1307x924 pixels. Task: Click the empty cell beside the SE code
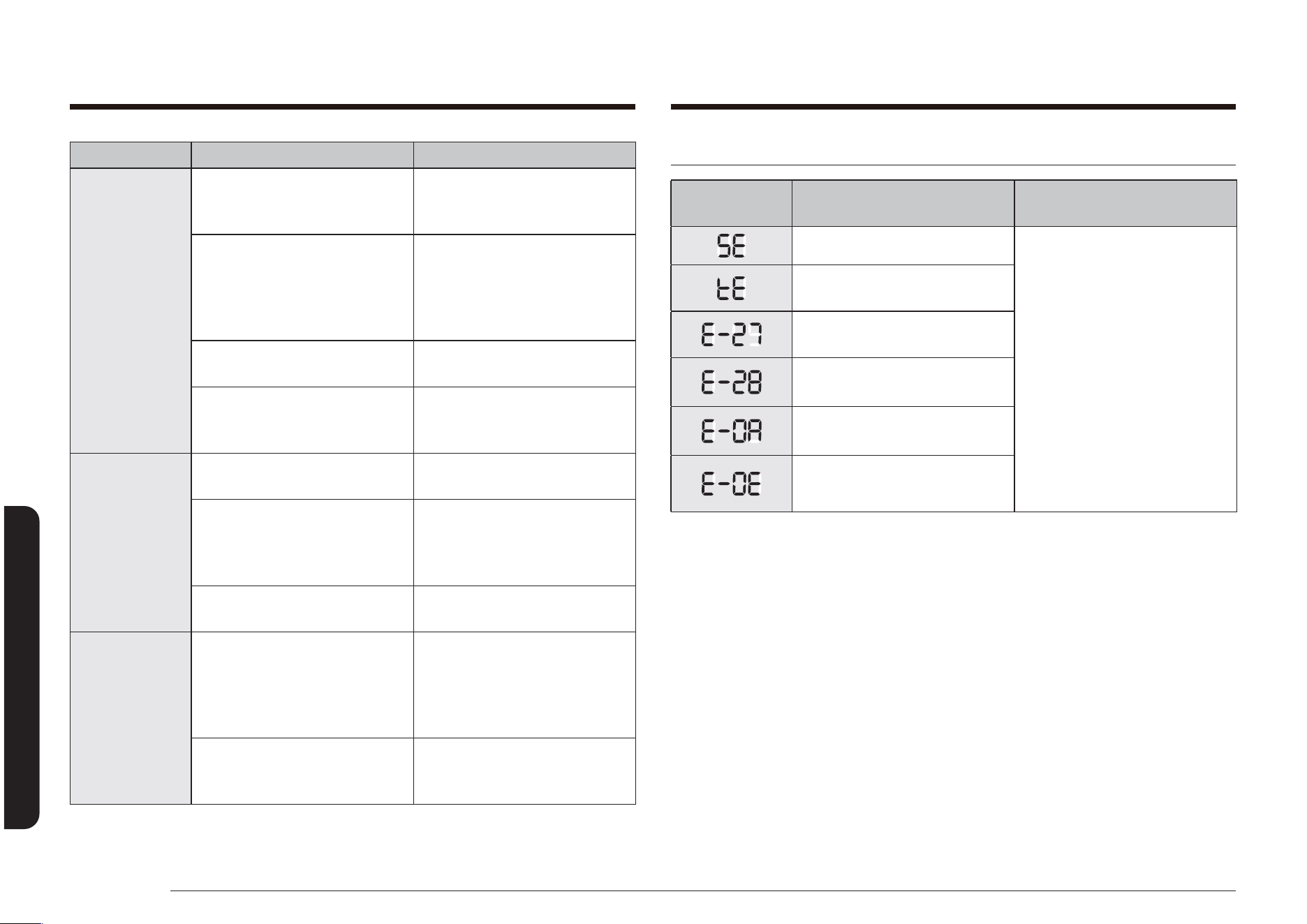pyautogui.click(x=903, y=246)
